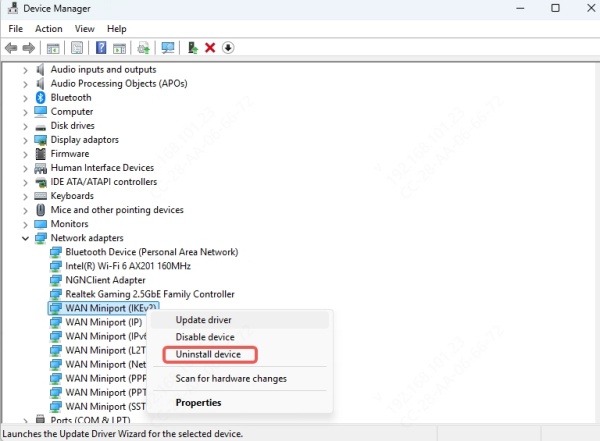Screen dimensions: 600x441
Task: Choose Properties in context menu
Action: tap(240, 403)
